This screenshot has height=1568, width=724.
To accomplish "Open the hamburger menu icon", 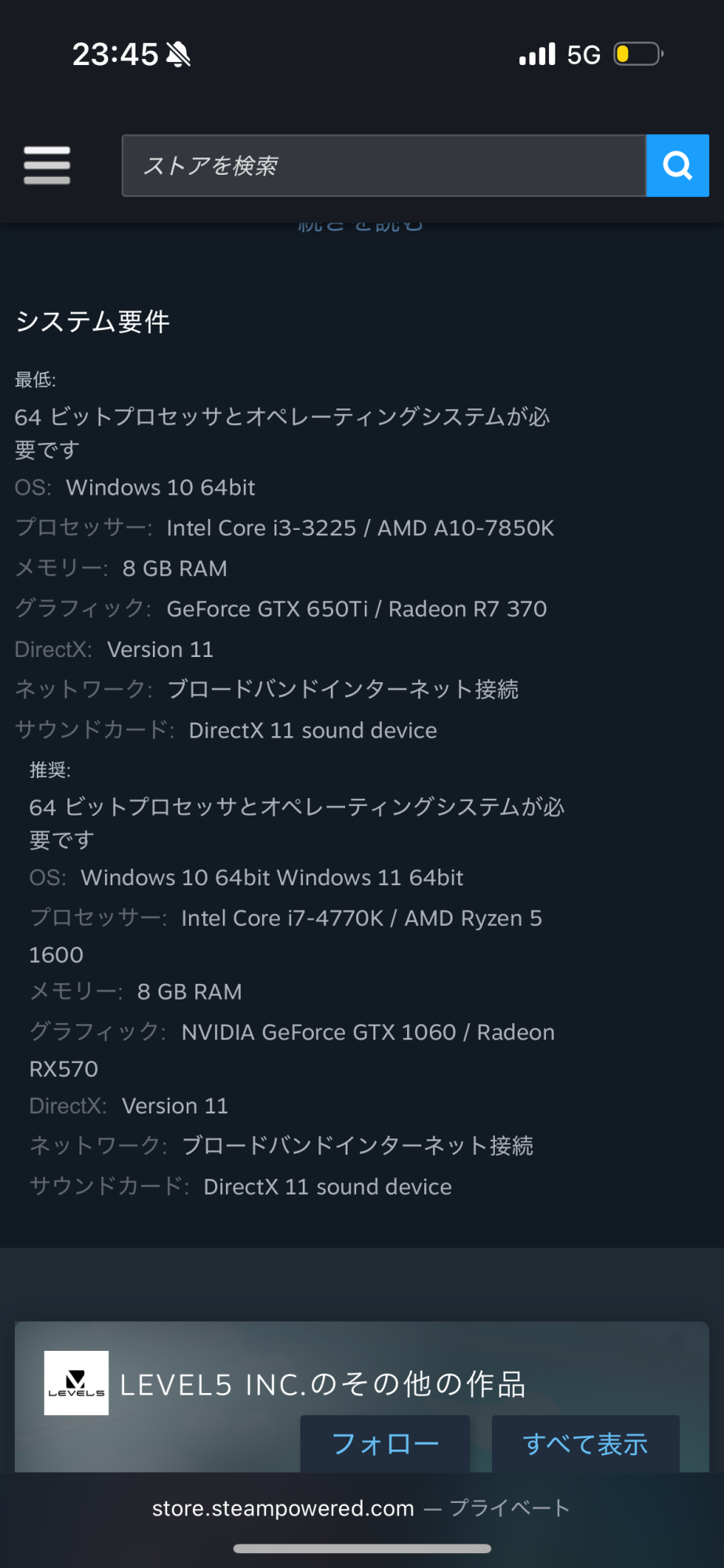I will (x=47, y=165).
